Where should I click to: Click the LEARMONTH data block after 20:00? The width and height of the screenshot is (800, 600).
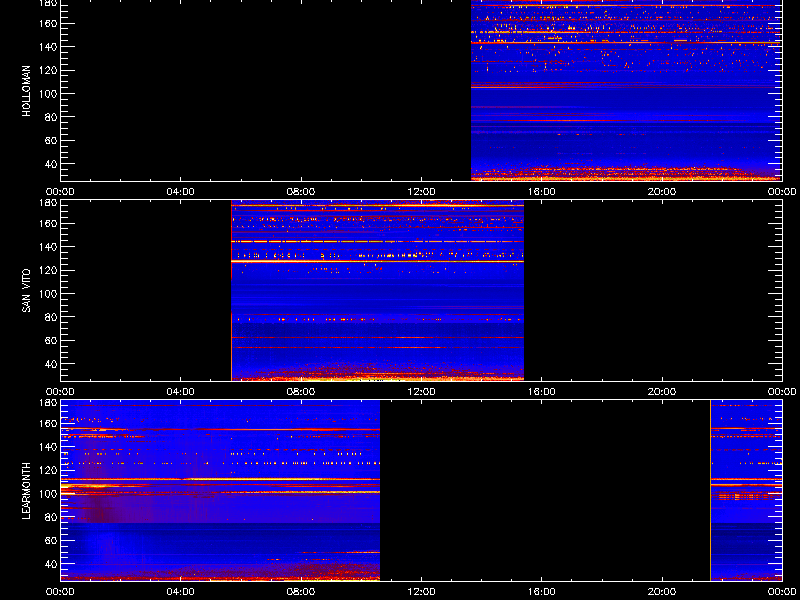746,491
